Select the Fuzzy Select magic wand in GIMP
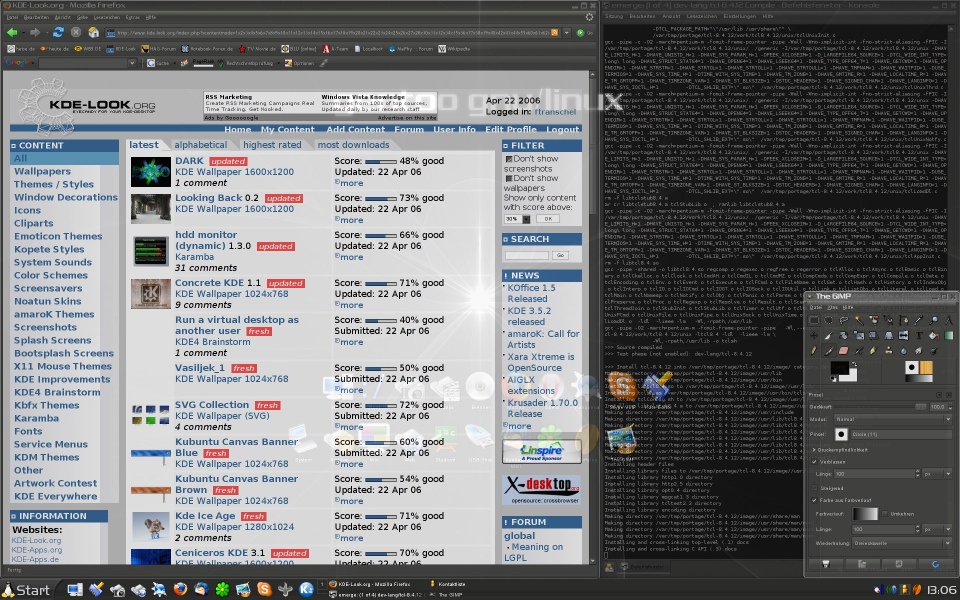Screen dimensions: 960x600 coord(860,320)
